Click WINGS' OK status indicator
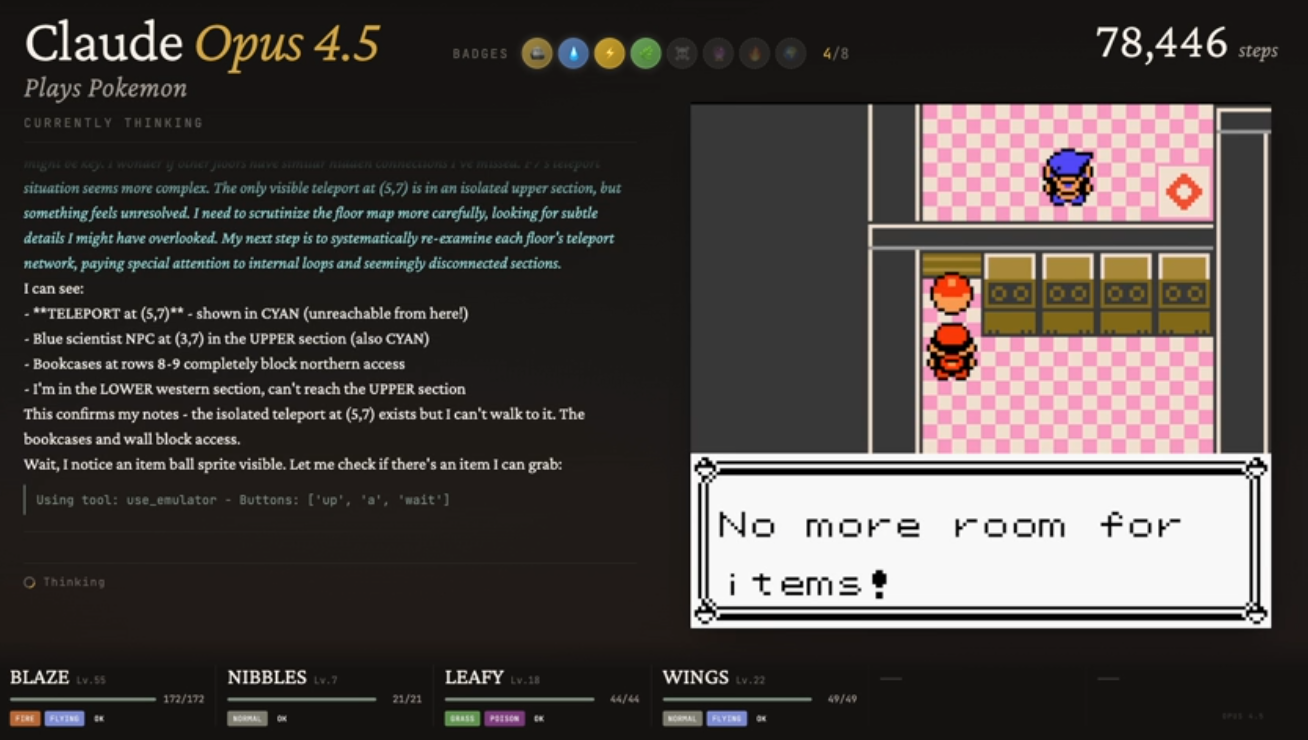The height and width of the screenshot is (740, 1308). [x=761, y=718]
